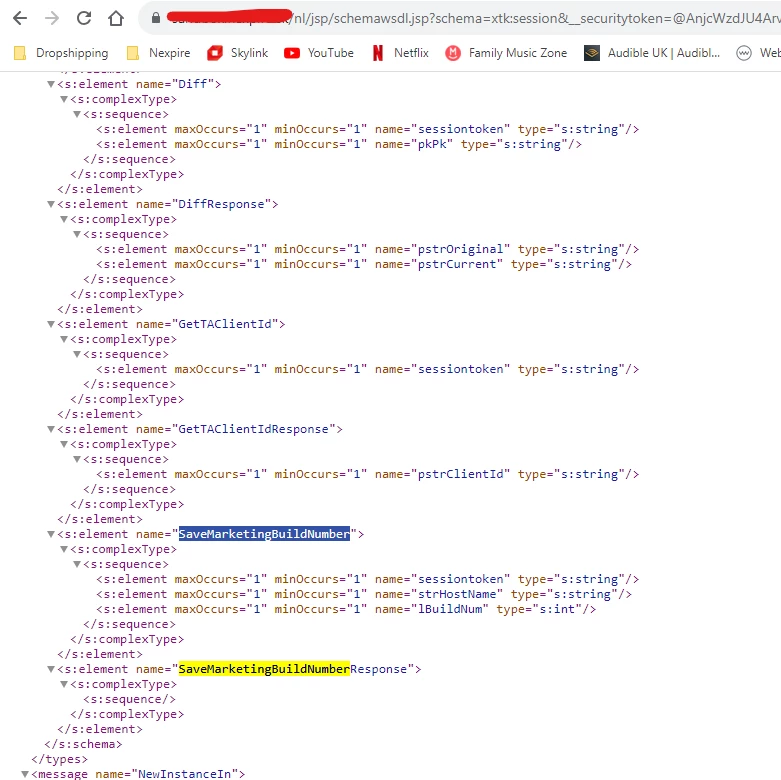Click the Web bookmark globe icon
The width and height of the screenshot is (781, 780).
click(x=744, y=53)
